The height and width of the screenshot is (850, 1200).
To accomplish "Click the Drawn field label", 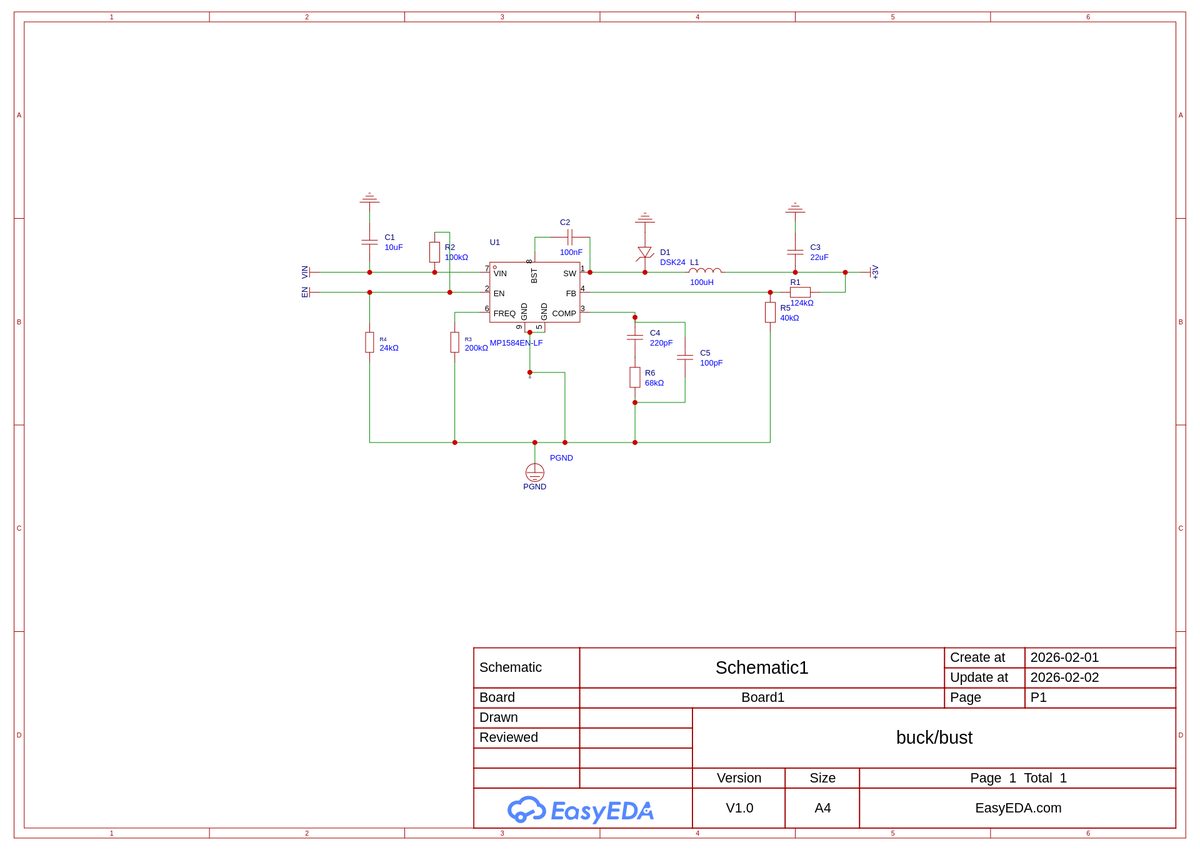I will [x=499, y=717].
